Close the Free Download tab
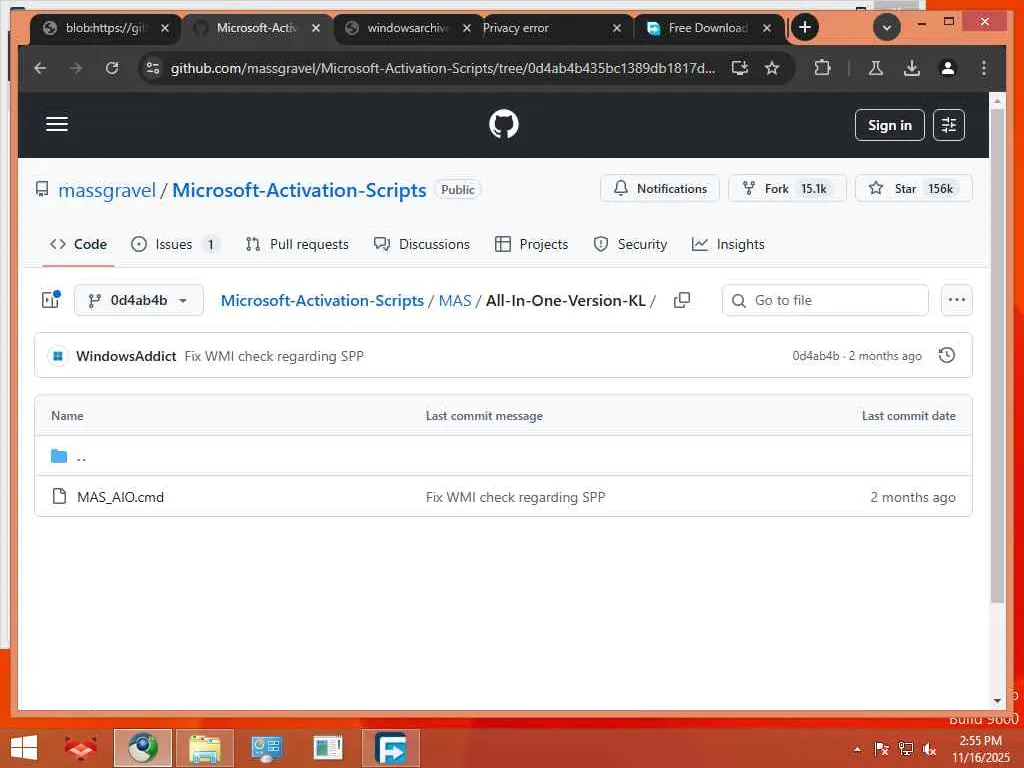This screenshot has width=1024, height=768. 767,28
